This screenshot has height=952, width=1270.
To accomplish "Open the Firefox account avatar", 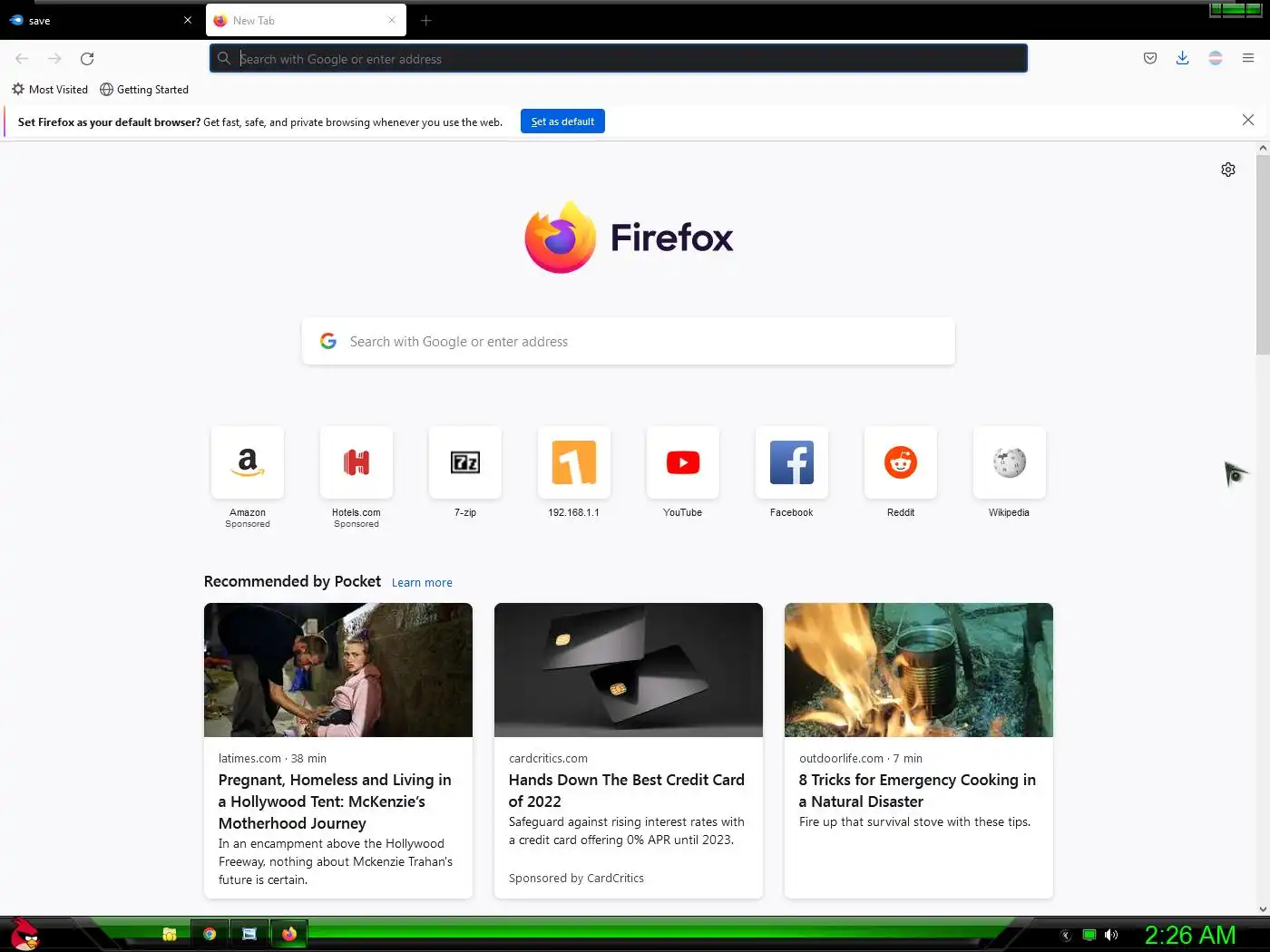I will pos(1216,59).
